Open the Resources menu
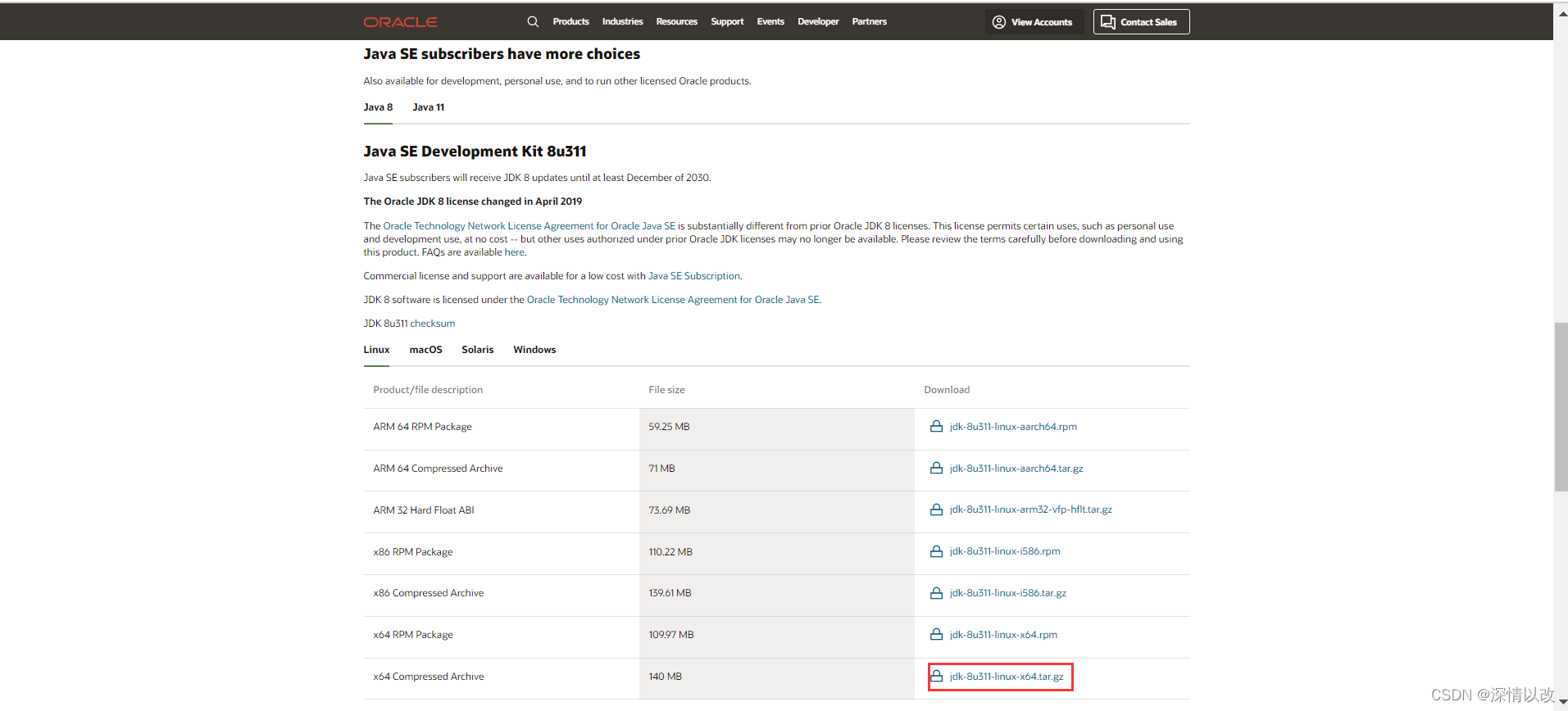This screenshot has height=711, width=1568. pos(676,22)
